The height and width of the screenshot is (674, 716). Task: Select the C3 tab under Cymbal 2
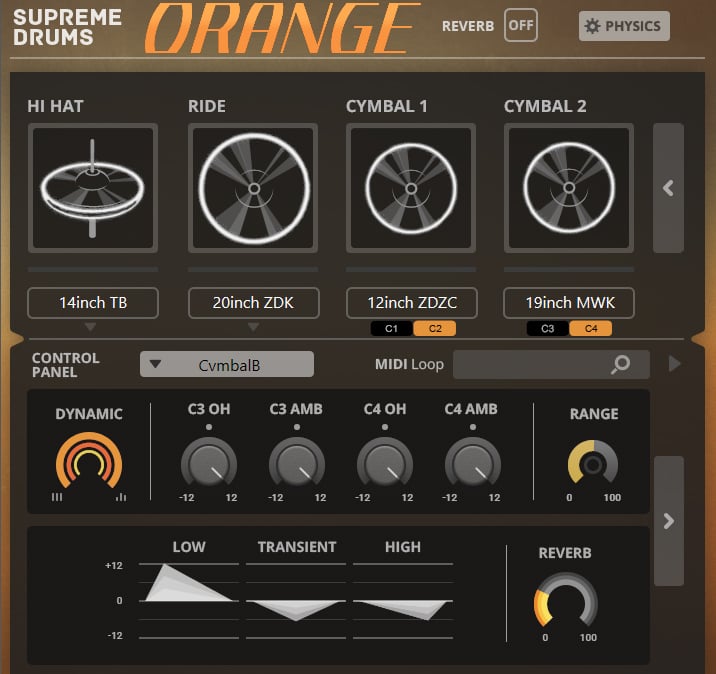pos(548,328)
